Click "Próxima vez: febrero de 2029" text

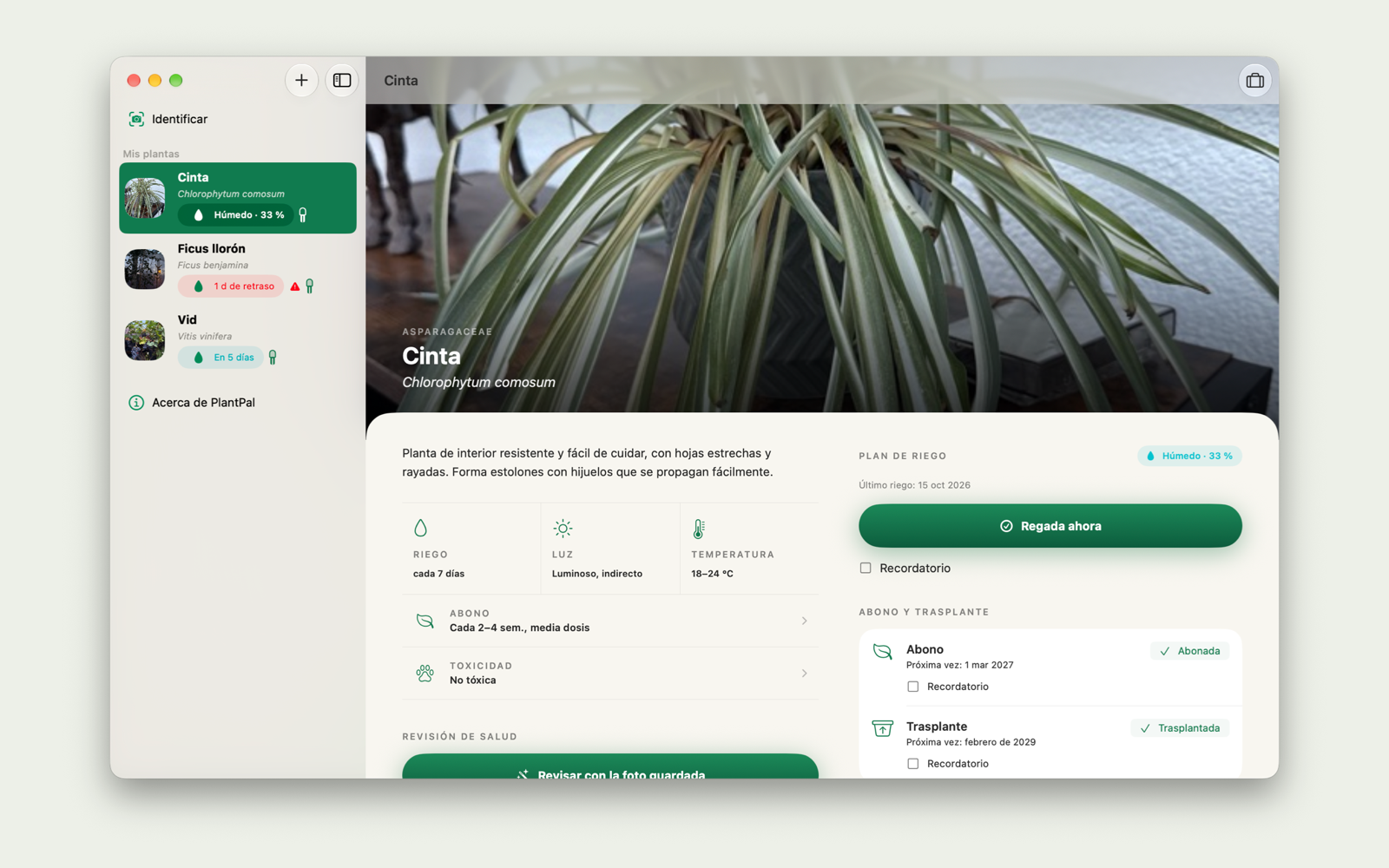(x=971, y=742)
